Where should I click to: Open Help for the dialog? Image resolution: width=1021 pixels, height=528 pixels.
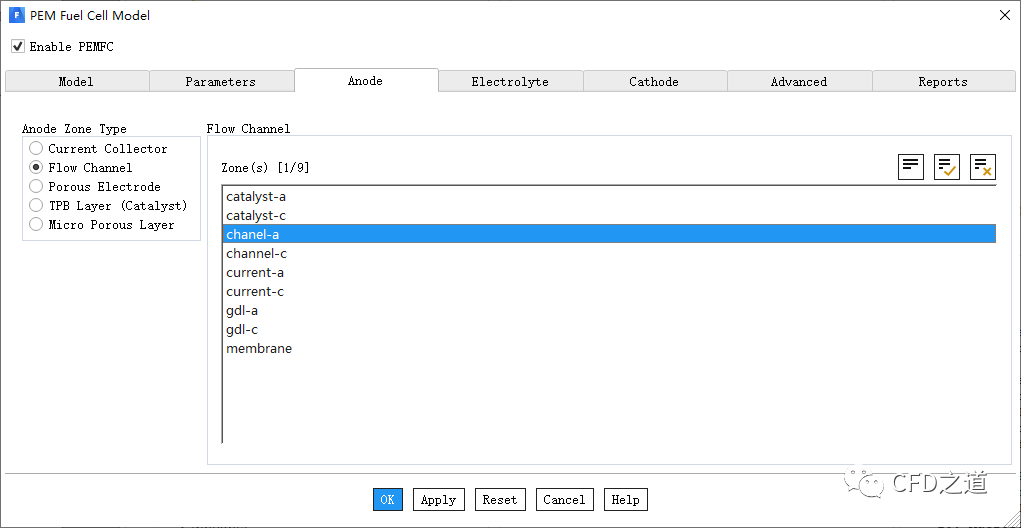(x=626, y=499)
